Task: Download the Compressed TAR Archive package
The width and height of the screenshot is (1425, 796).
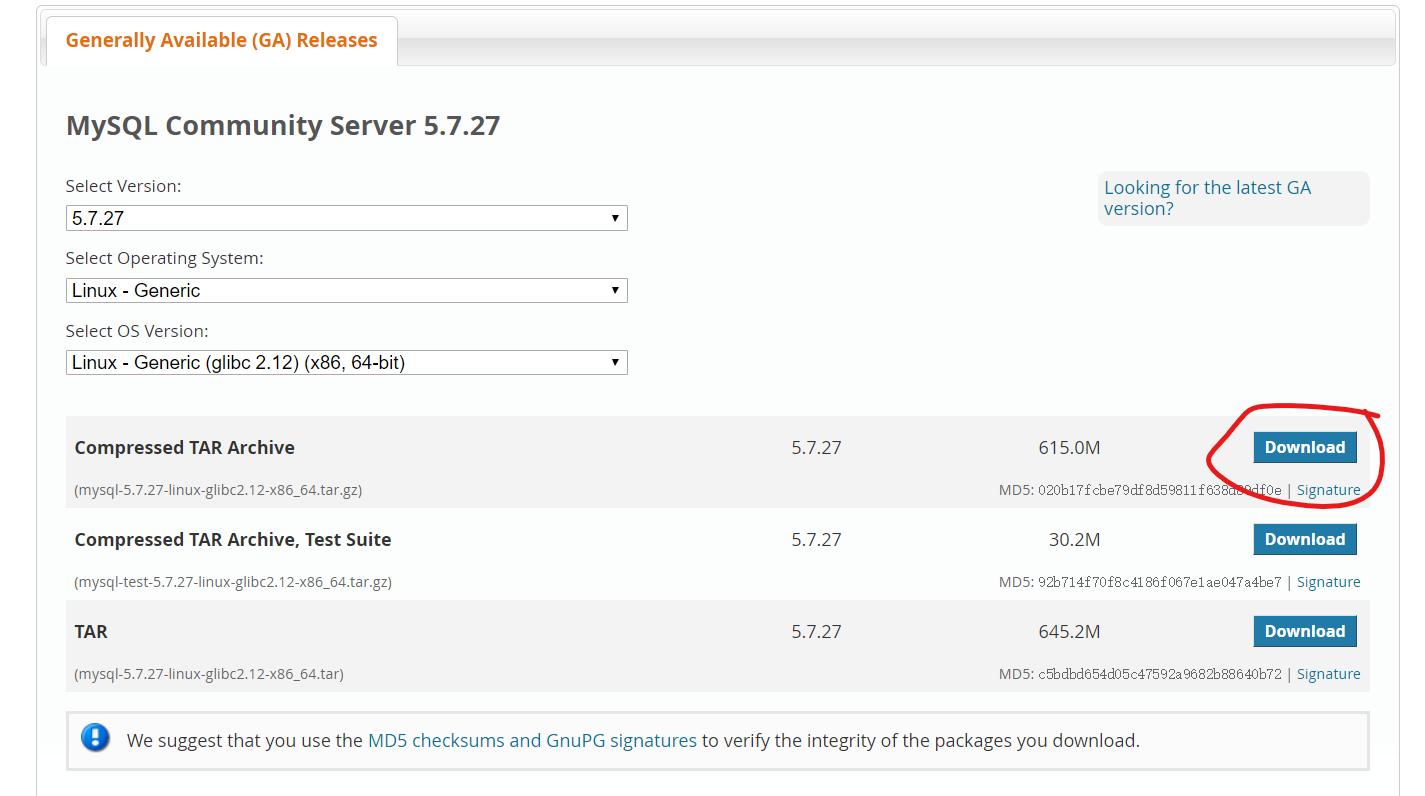Action: click(1304, 448)
